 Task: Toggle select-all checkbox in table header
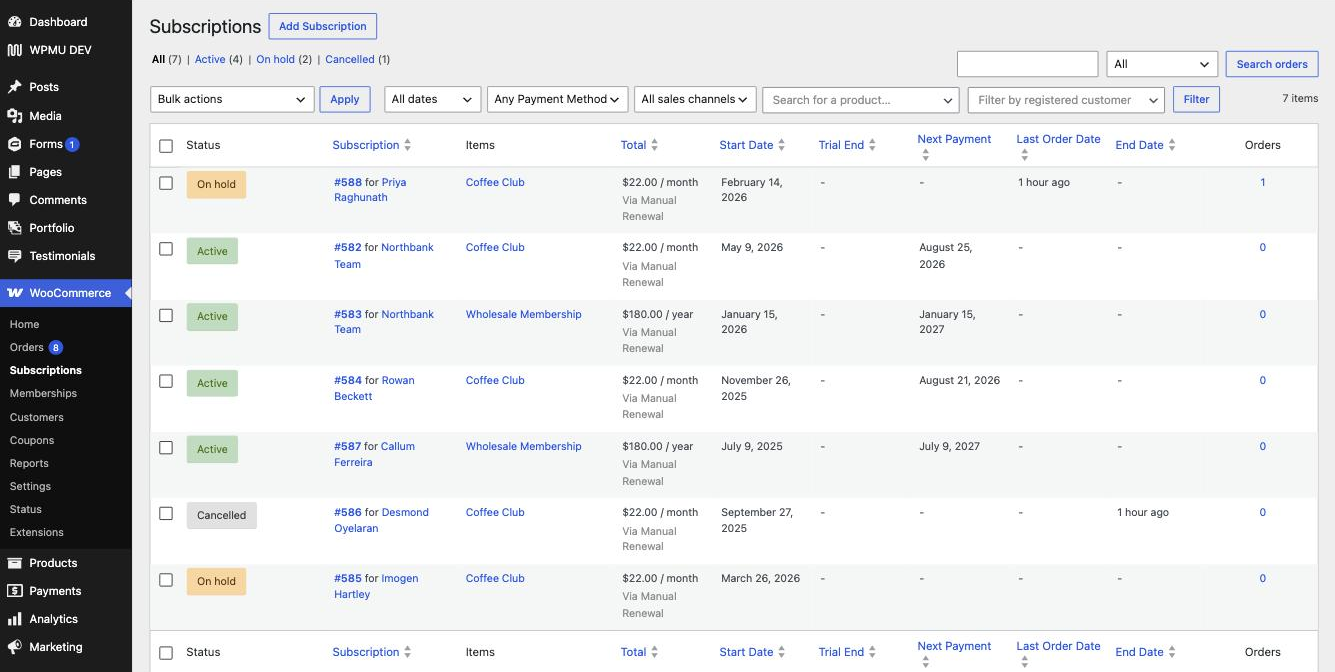[166, 146]
